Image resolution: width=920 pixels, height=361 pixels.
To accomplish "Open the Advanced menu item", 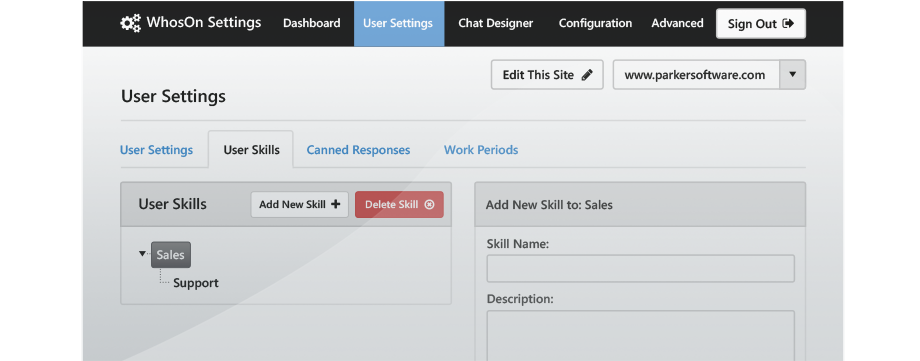I will 677,23.
